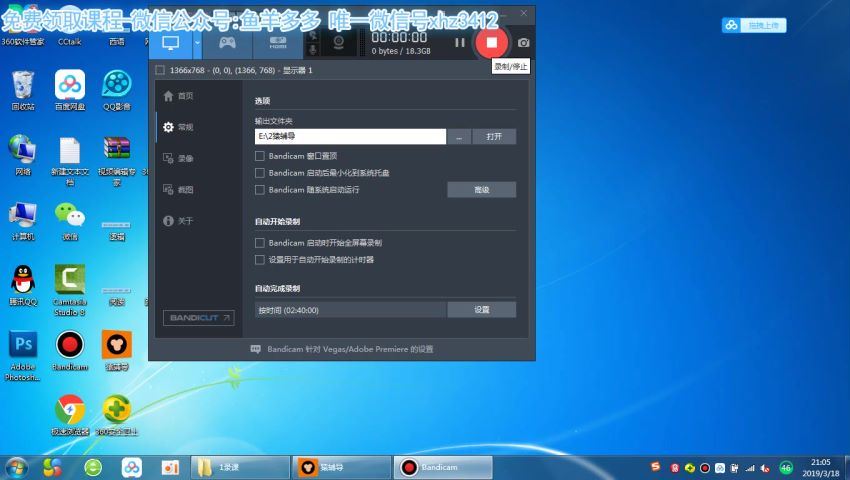Open 腾讯QQ desktop icon
The image size is (850, 480).
coord(23,286)
